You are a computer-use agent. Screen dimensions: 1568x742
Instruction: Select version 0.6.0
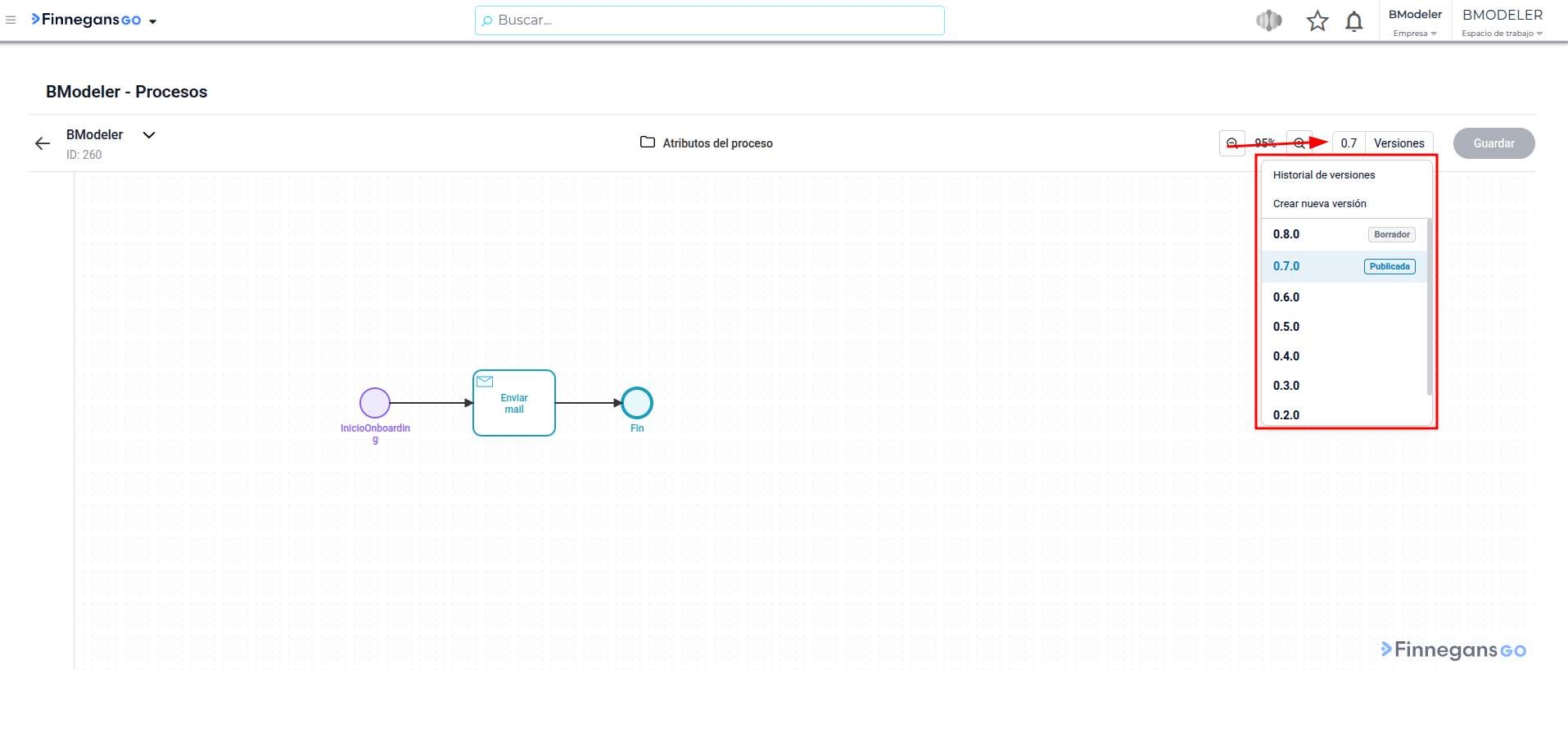(x=1344, y=297)
